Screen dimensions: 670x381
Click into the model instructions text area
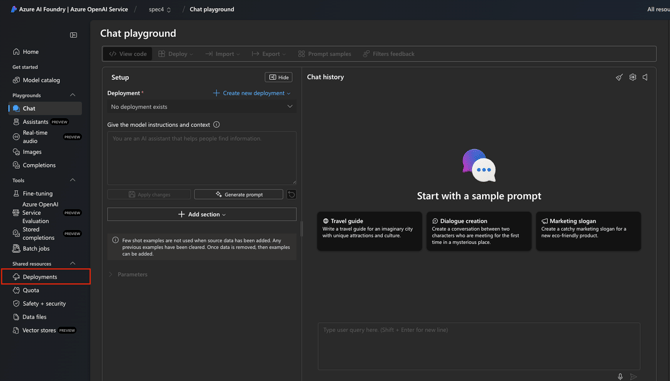[202, 158]
